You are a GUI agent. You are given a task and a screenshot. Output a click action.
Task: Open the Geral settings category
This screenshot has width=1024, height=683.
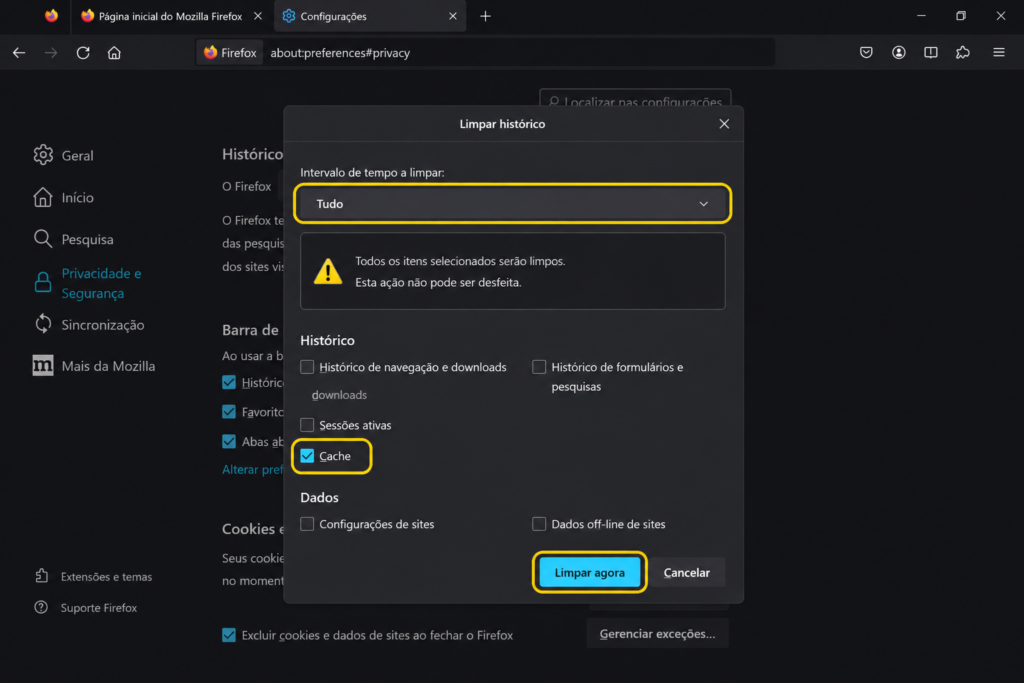(x=77, y=155)
